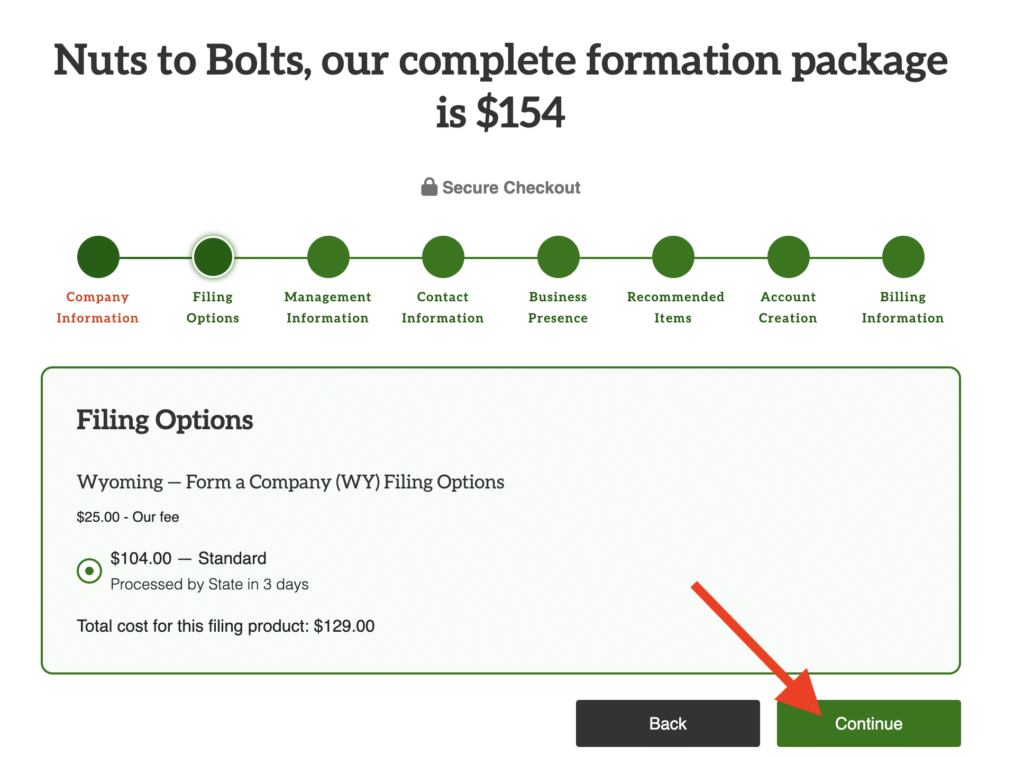Click the Contact Information step label
Image resolution: width=1024 pixels, height=757 pixels.
pos(443,307)
